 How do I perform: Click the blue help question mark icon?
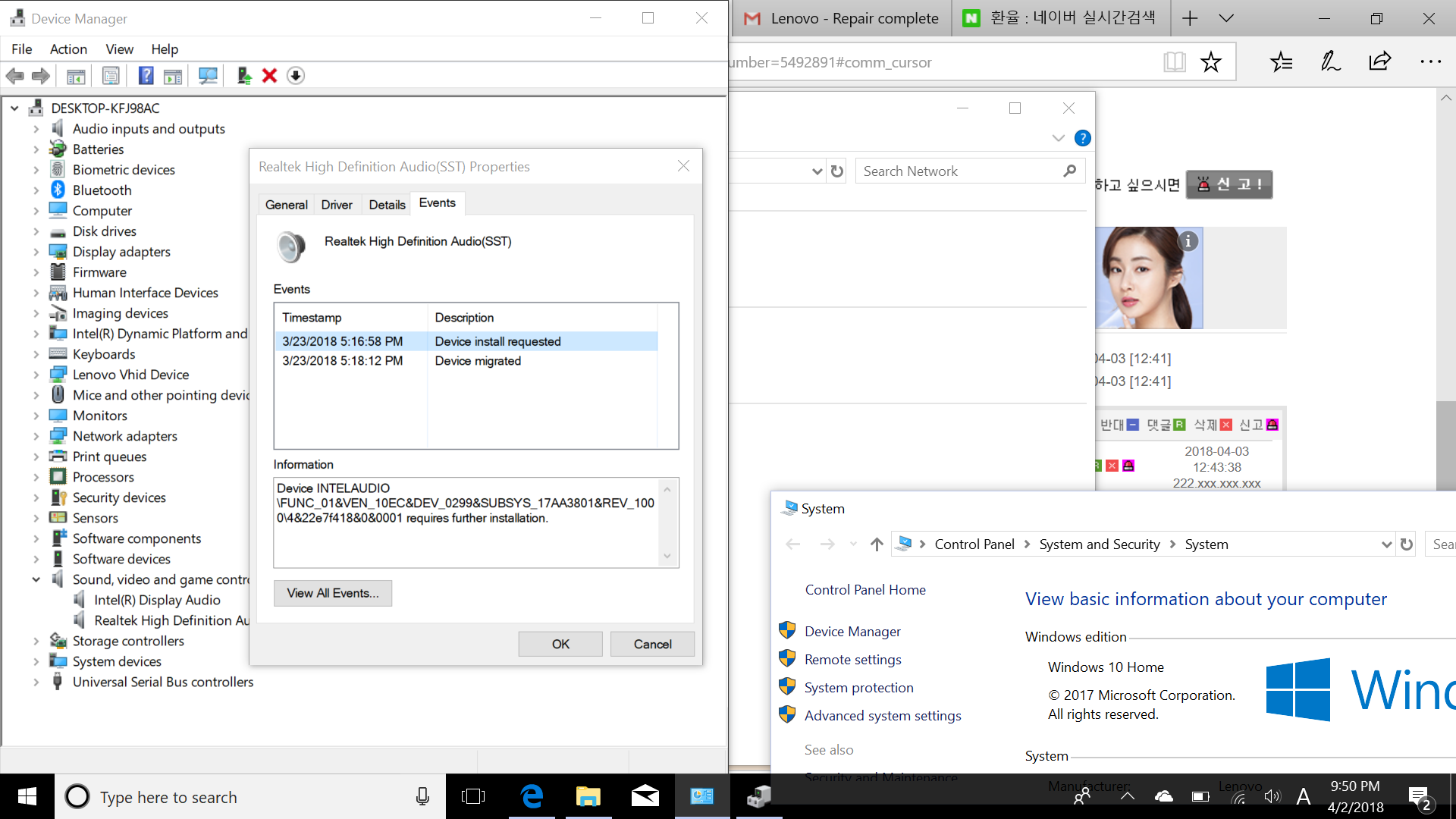point(1083,138)
